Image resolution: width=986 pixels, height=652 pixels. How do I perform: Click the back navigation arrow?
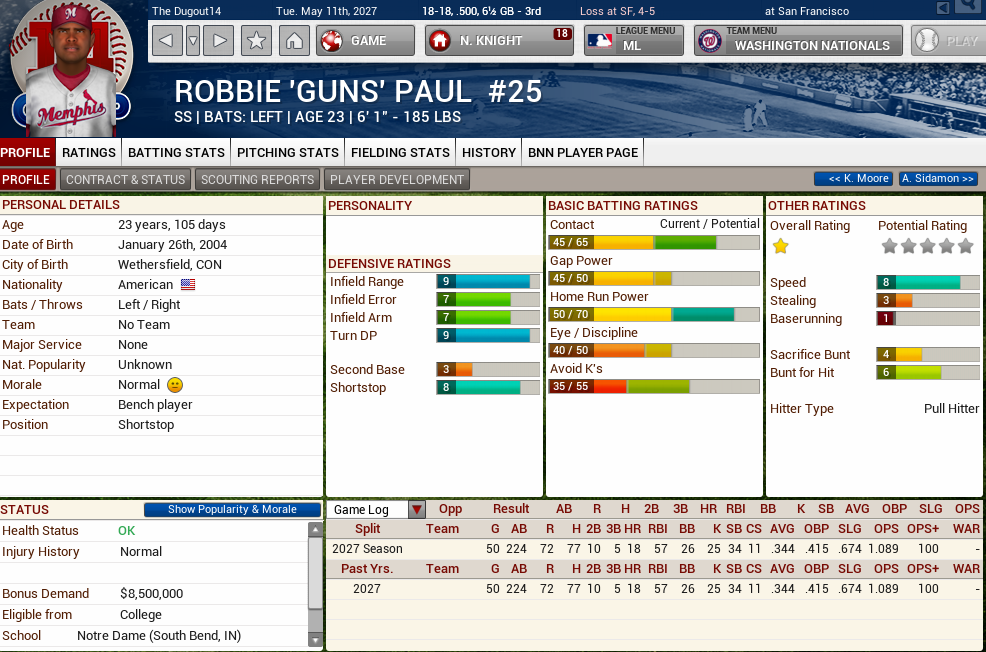coord(166,41)
